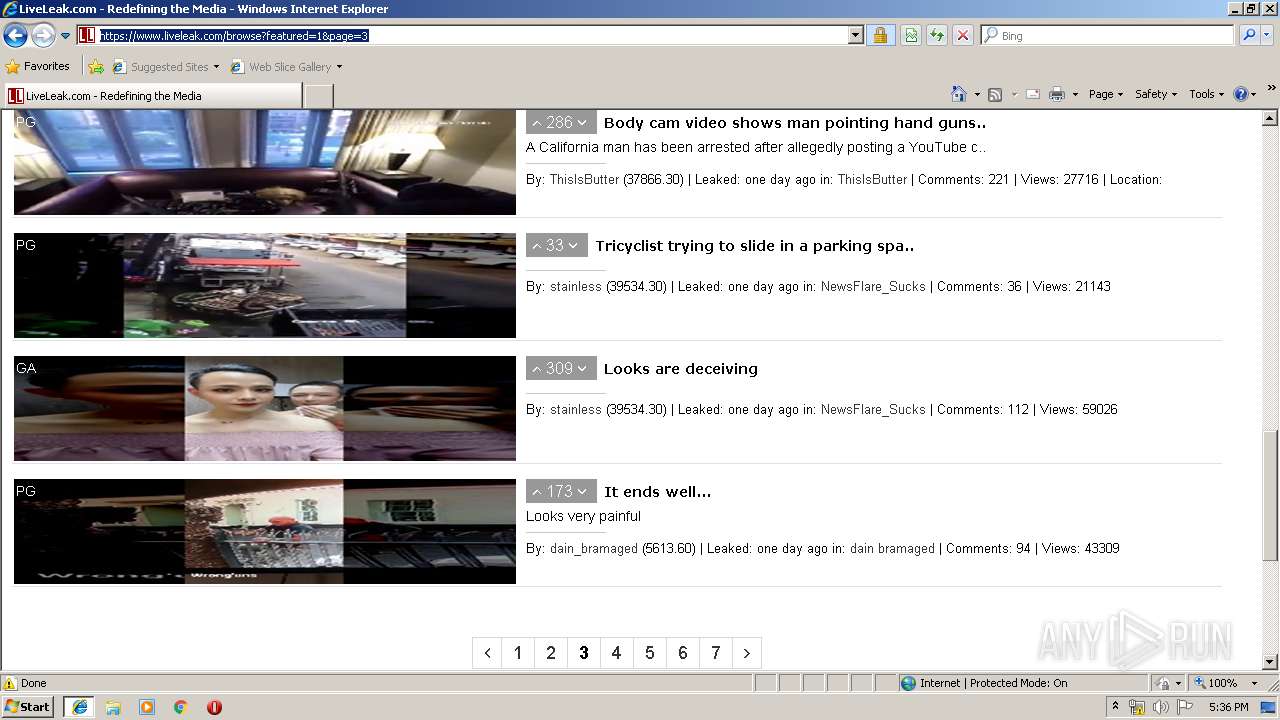
Task: Open 'Tricyclist trying to slide in a parking spa..' title
Action: point(755,246)
